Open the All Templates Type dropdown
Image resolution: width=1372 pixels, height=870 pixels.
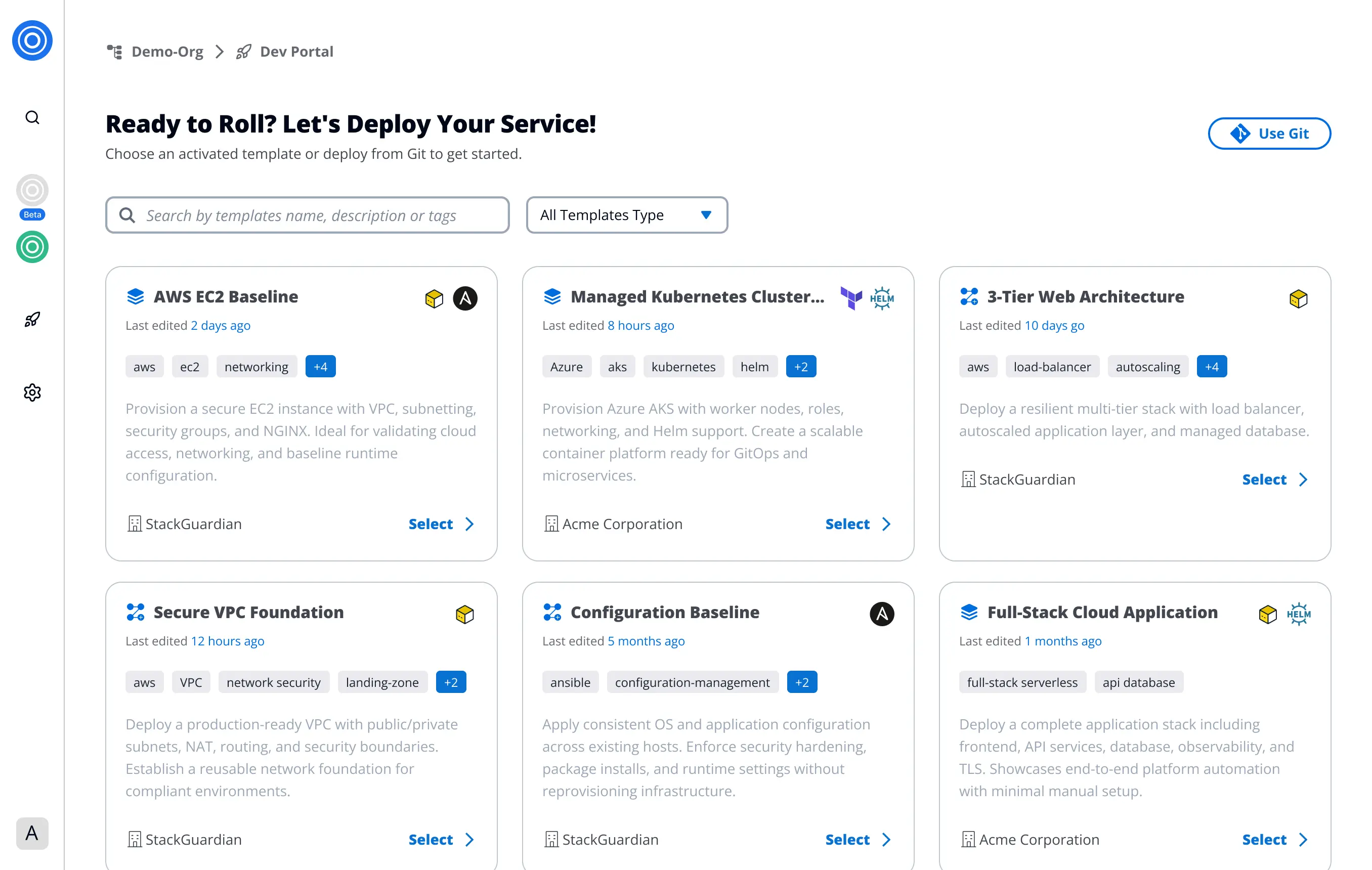(x=627, y=215)
